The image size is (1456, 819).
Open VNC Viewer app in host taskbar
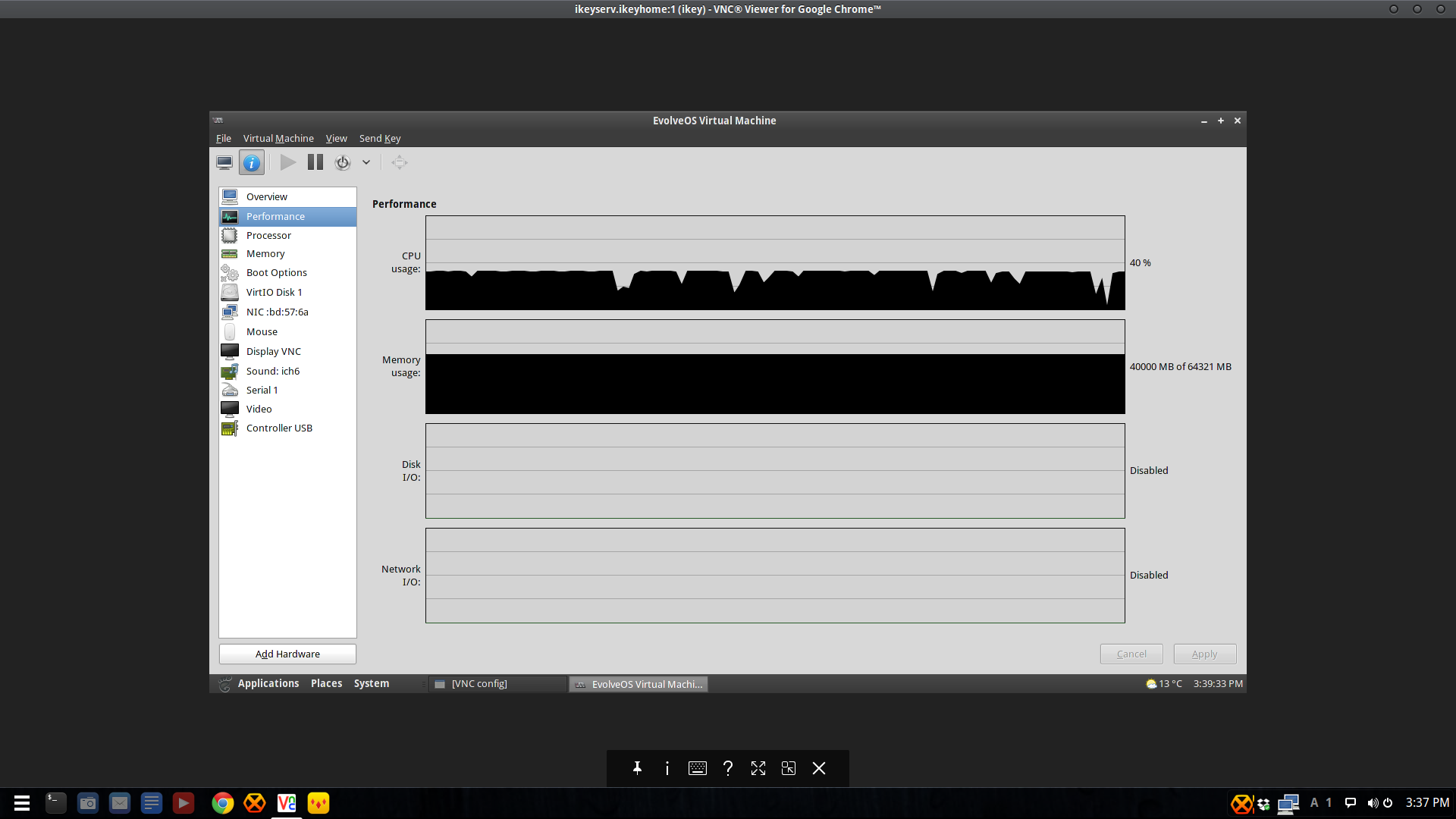(x=287, y=803)
